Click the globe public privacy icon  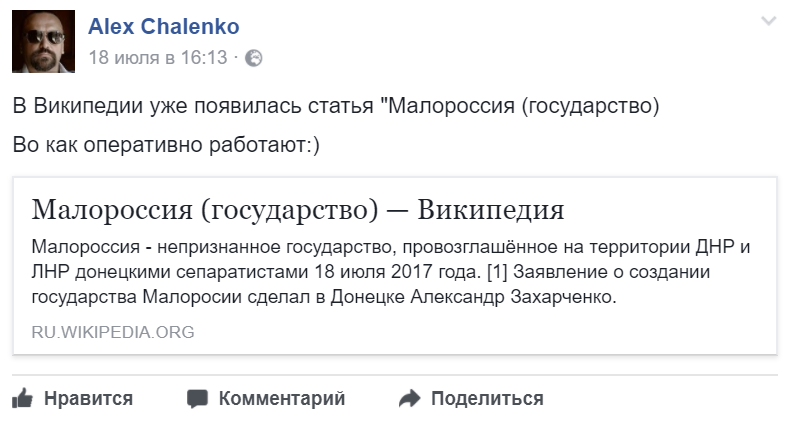[x=254, y=58]
